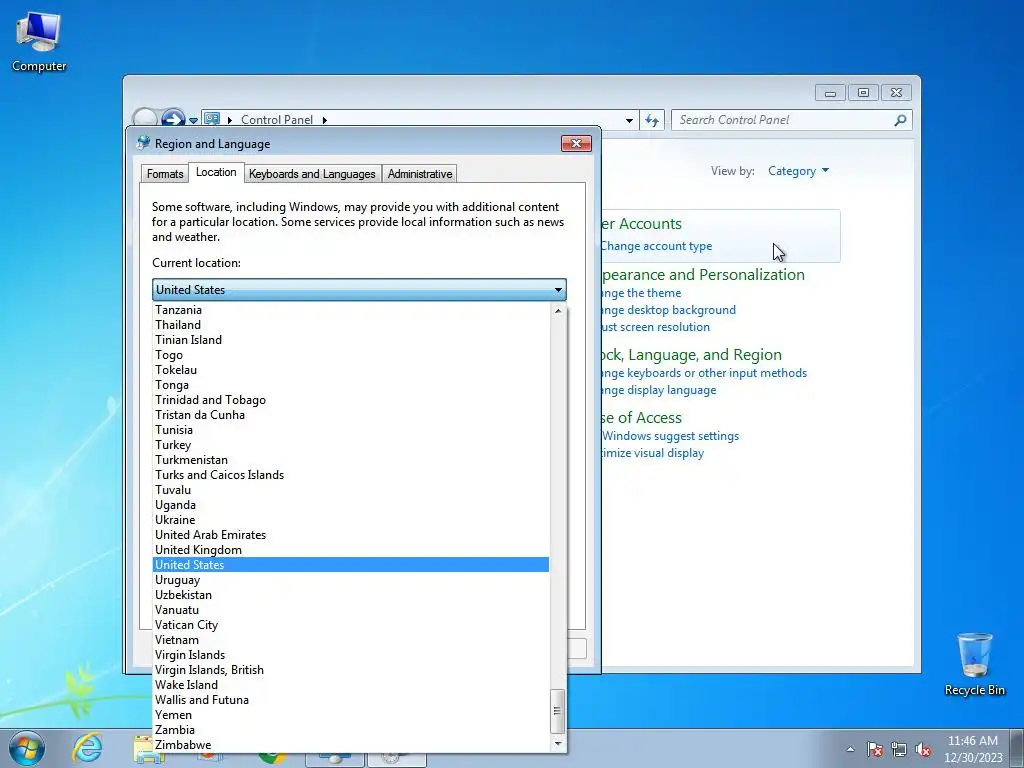This screenshot has height=768, width=1024.
Task: Open the View by Category dropdown
Action: tap(798, 171)
